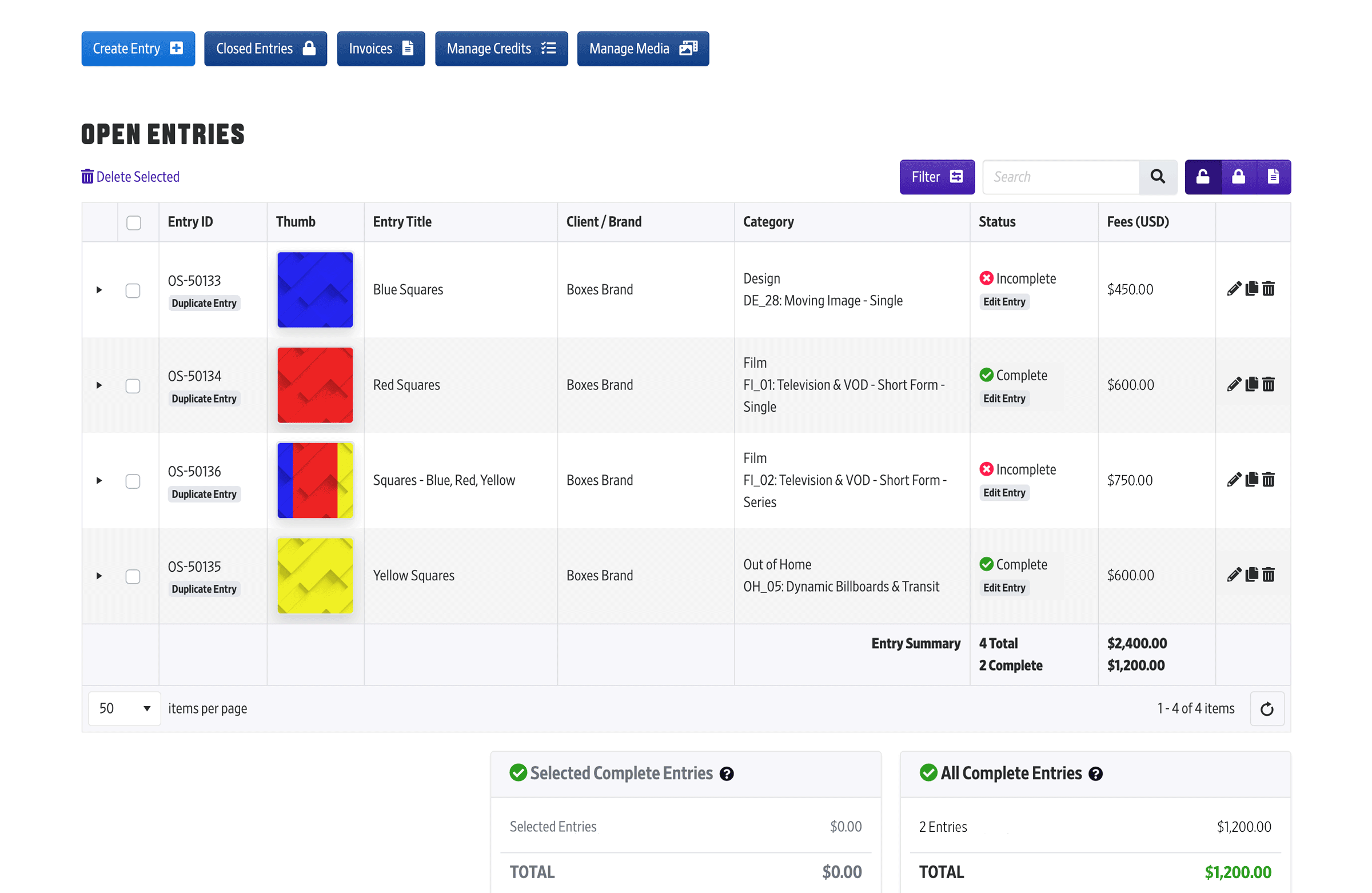This screenshot has height=893, width=1372.
Task: Click the magnifying glass search icon
Action: click(1158, 177)
